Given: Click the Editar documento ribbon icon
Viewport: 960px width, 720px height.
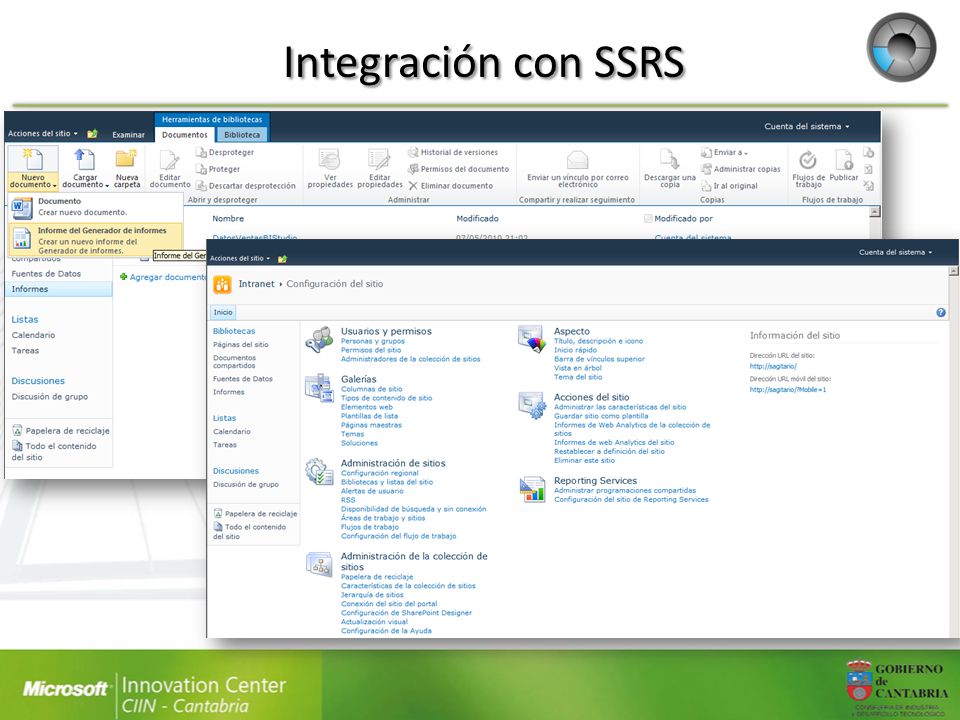Looking at the screenshot, I should coord(170,160).
